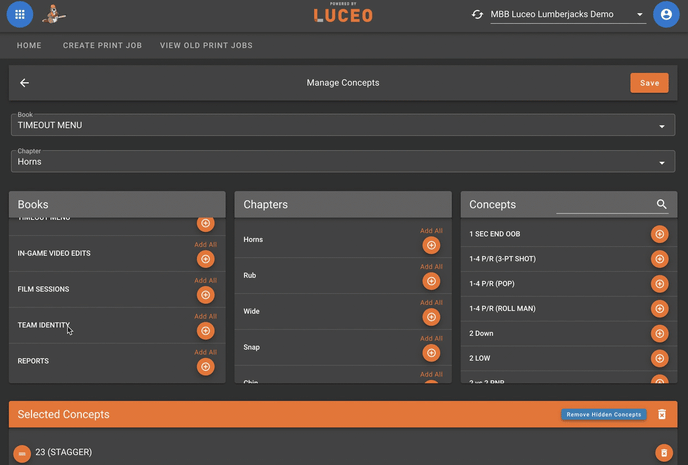Open the Book dropdown TIMEOUT MENU
The width and height of the screenshot is (688, 465).
point(343,125)
